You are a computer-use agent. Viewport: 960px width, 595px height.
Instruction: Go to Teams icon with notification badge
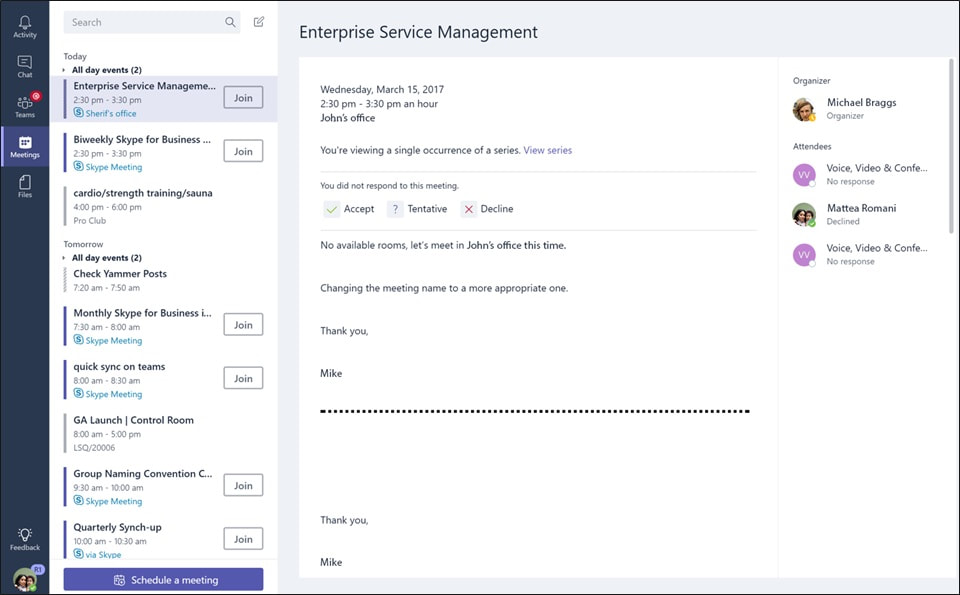[24, 106]
